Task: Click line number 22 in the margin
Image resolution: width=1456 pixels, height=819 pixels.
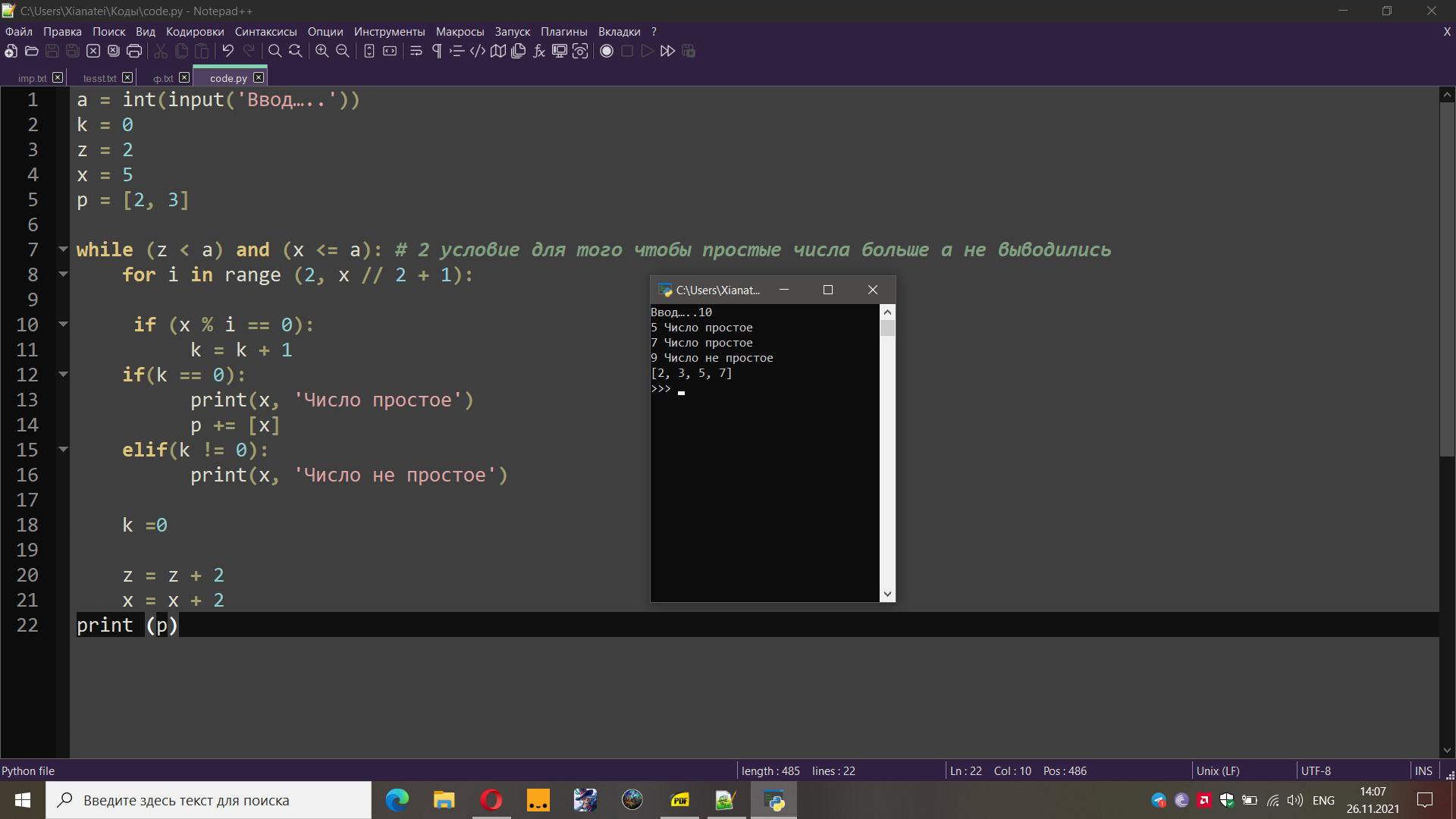Action: pos(27,625)
